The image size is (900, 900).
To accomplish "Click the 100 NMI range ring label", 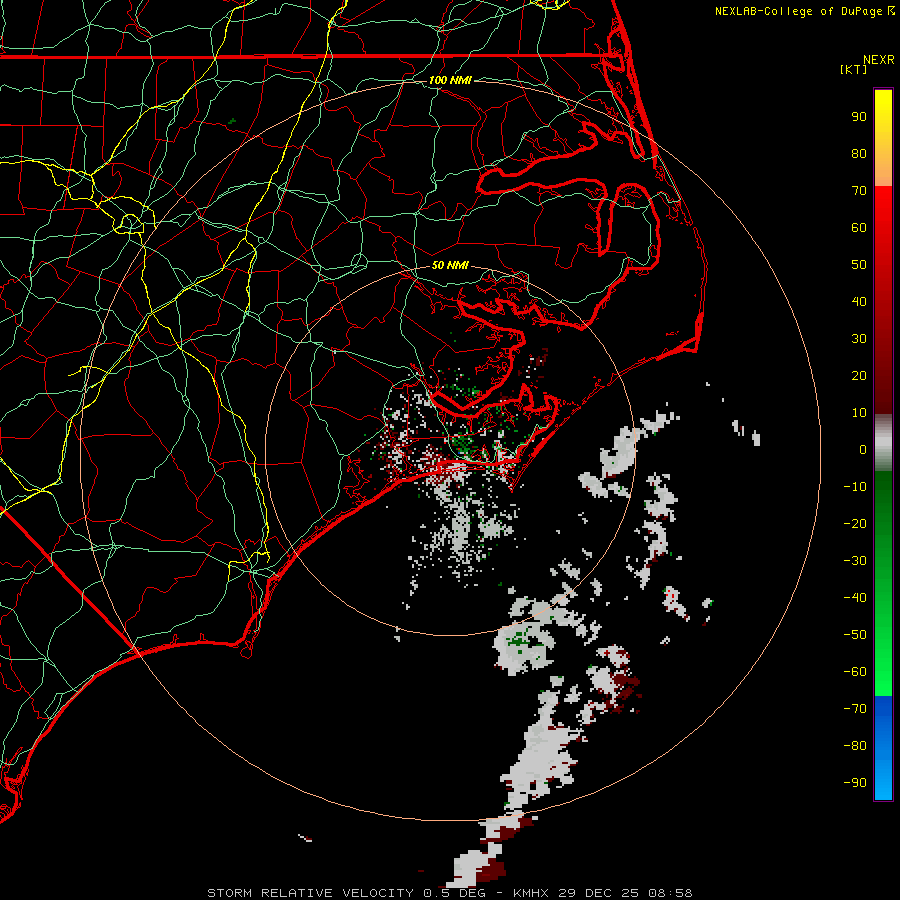I will coord(450,80).
